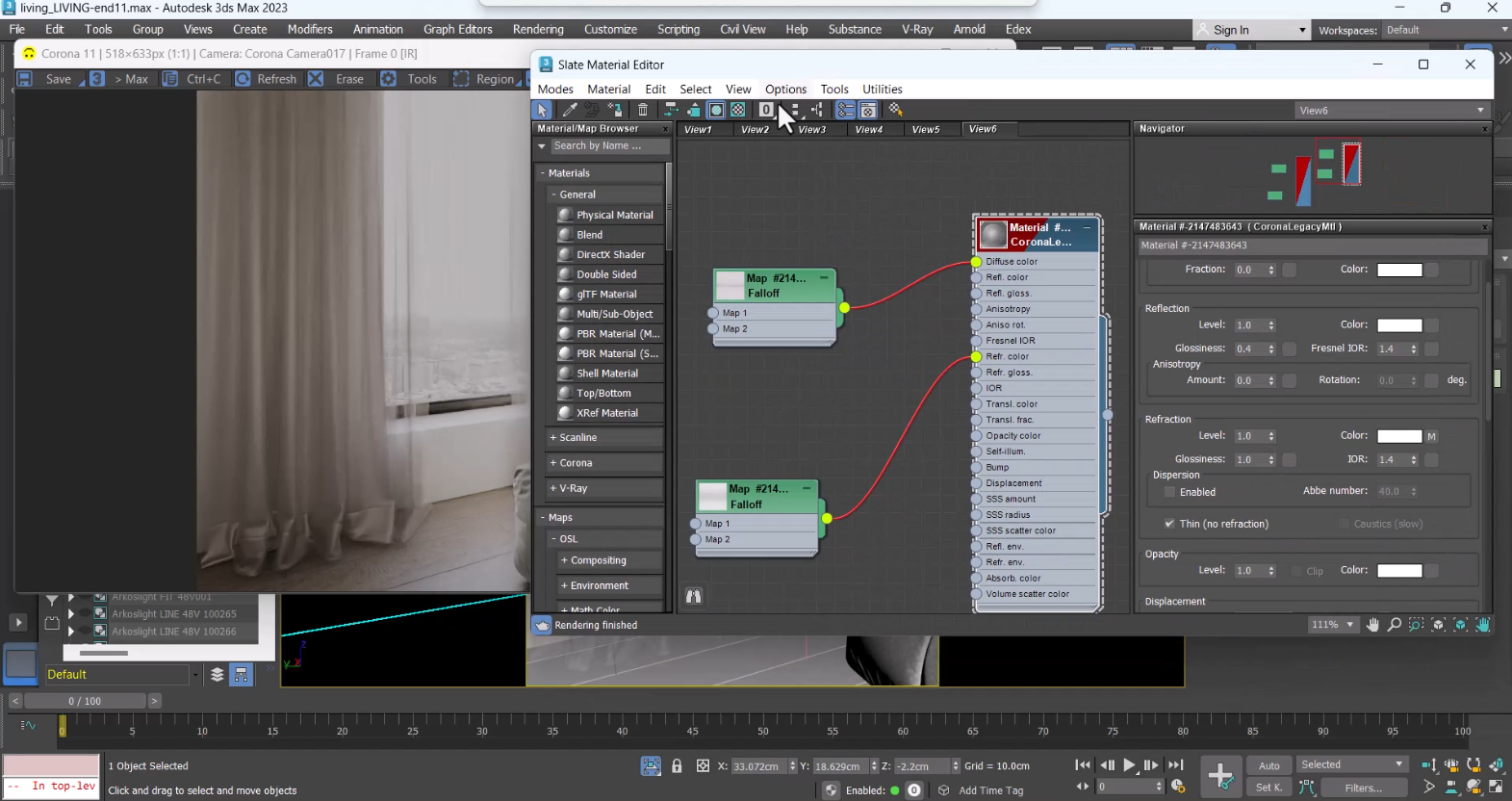Open Selected key filter dropdown

(1353, 764)
